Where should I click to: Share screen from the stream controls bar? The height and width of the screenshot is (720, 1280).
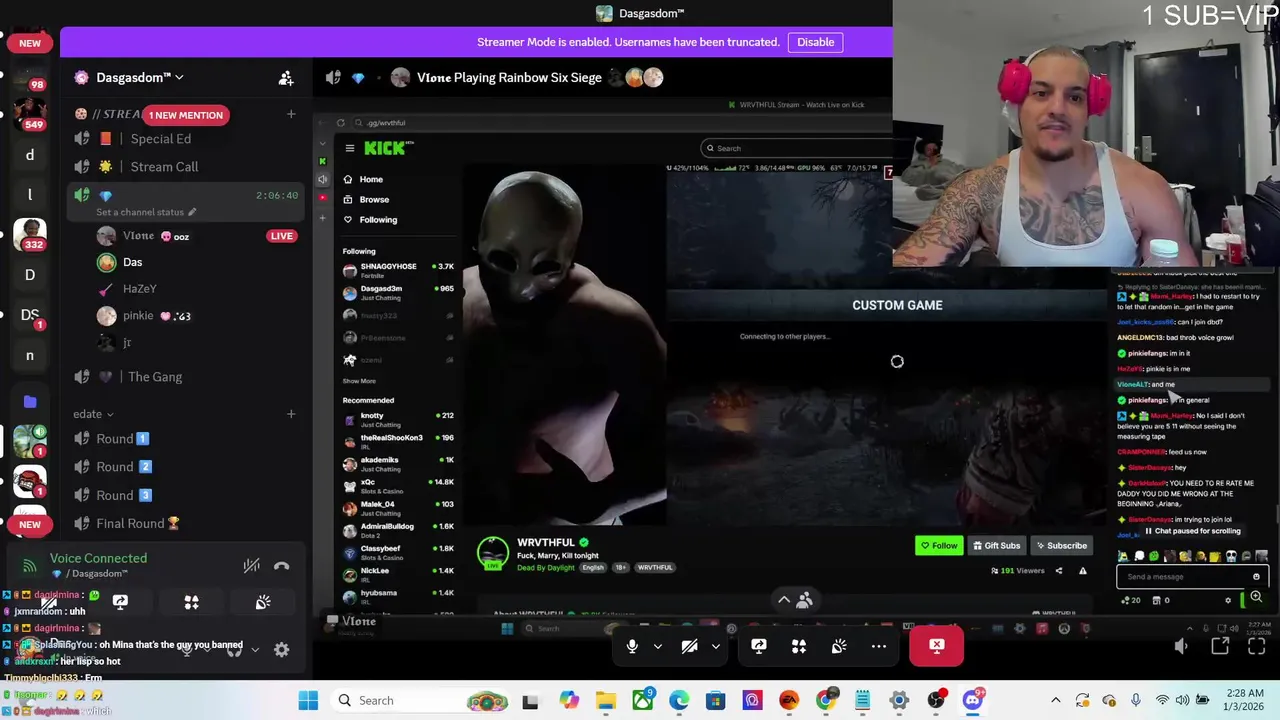point(759,646)
